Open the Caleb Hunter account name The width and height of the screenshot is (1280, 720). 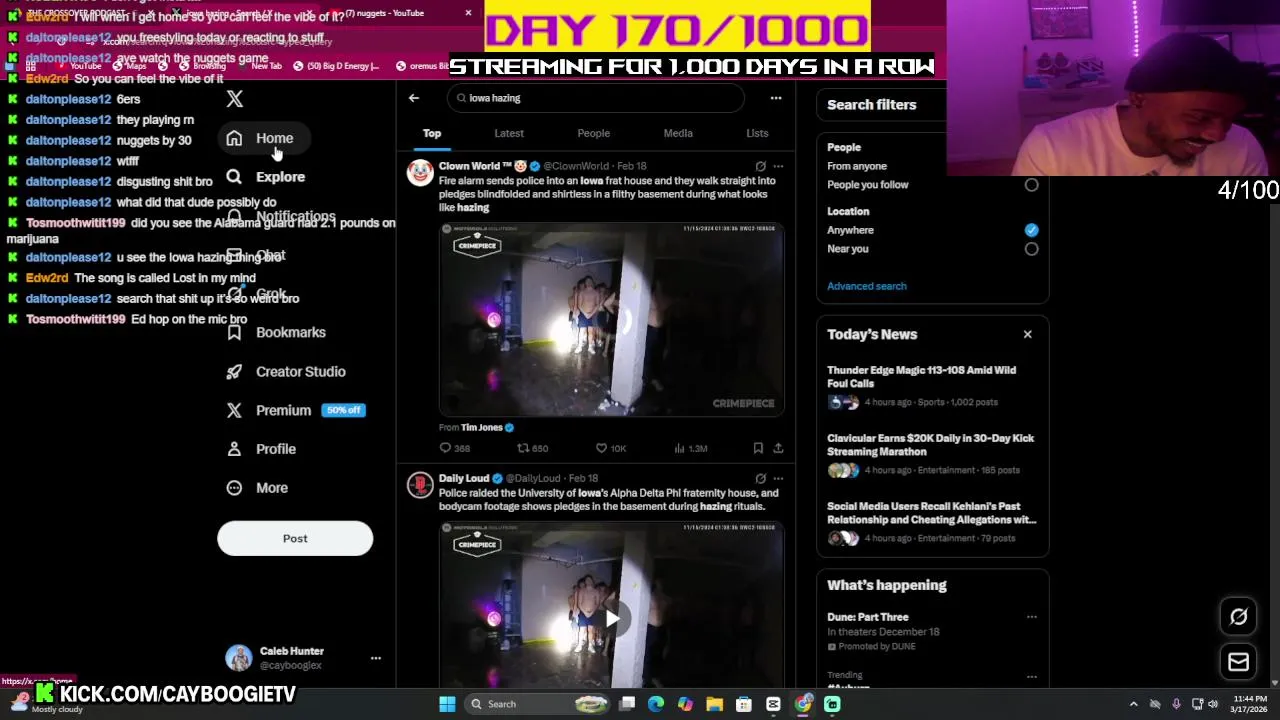[x=292, y=651]
